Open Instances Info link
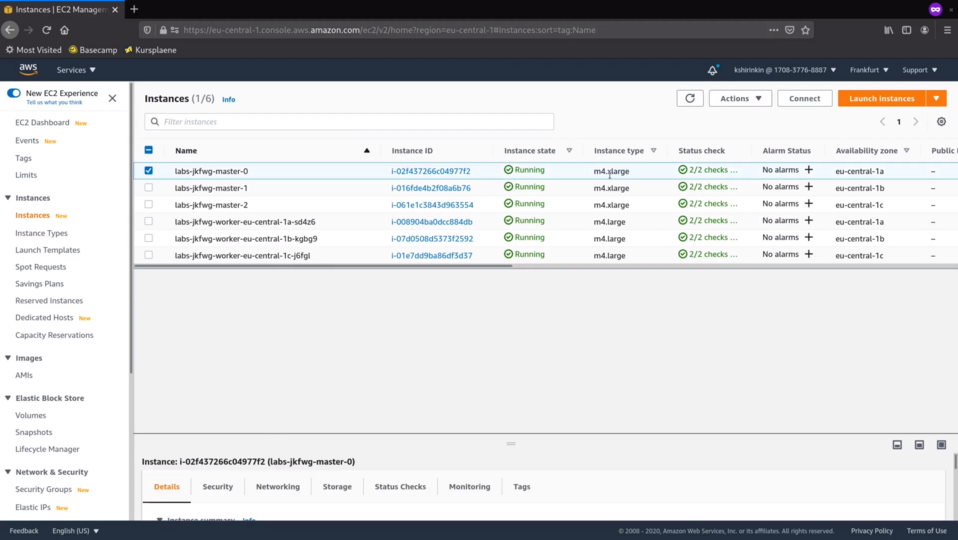This screenshot has height=540, width=958. coord(229,100)
